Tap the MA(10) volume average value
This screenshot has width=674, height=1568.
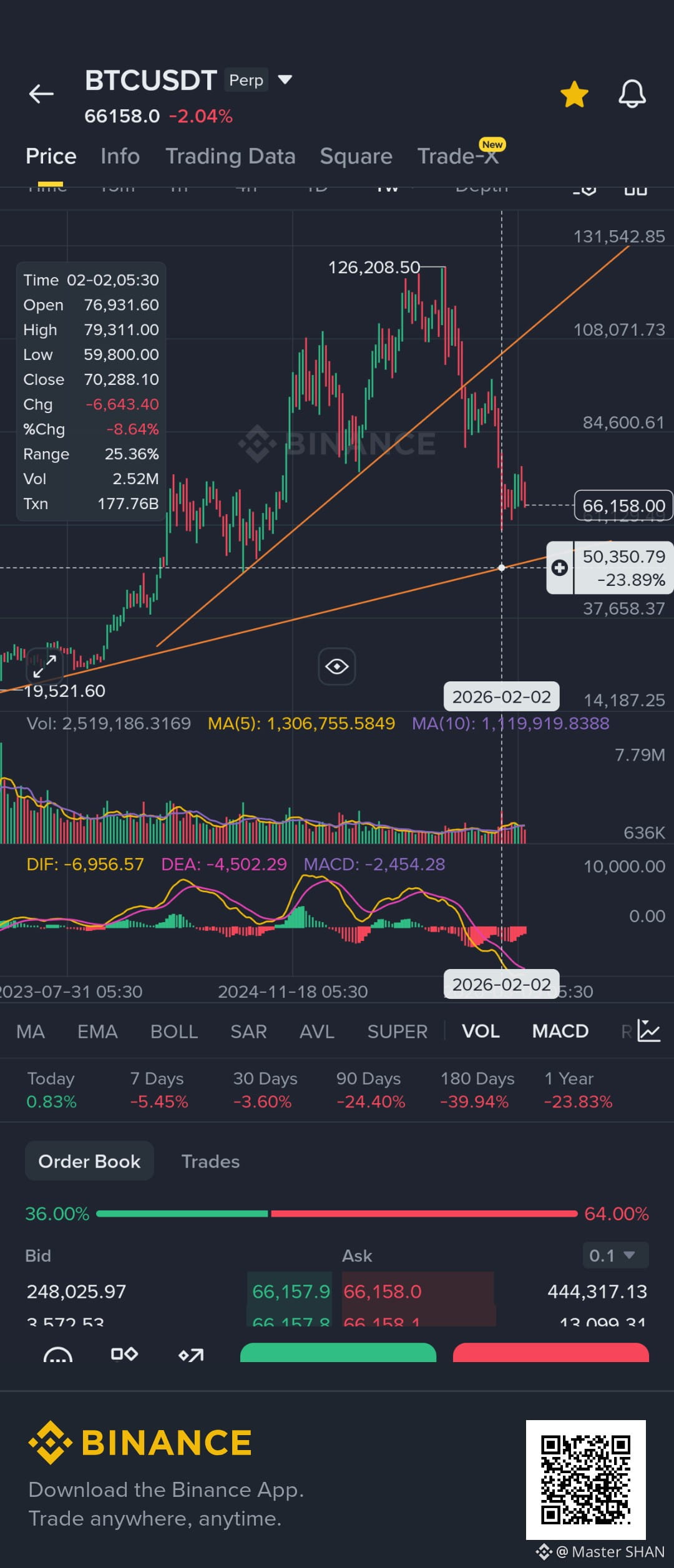point(510,723)
